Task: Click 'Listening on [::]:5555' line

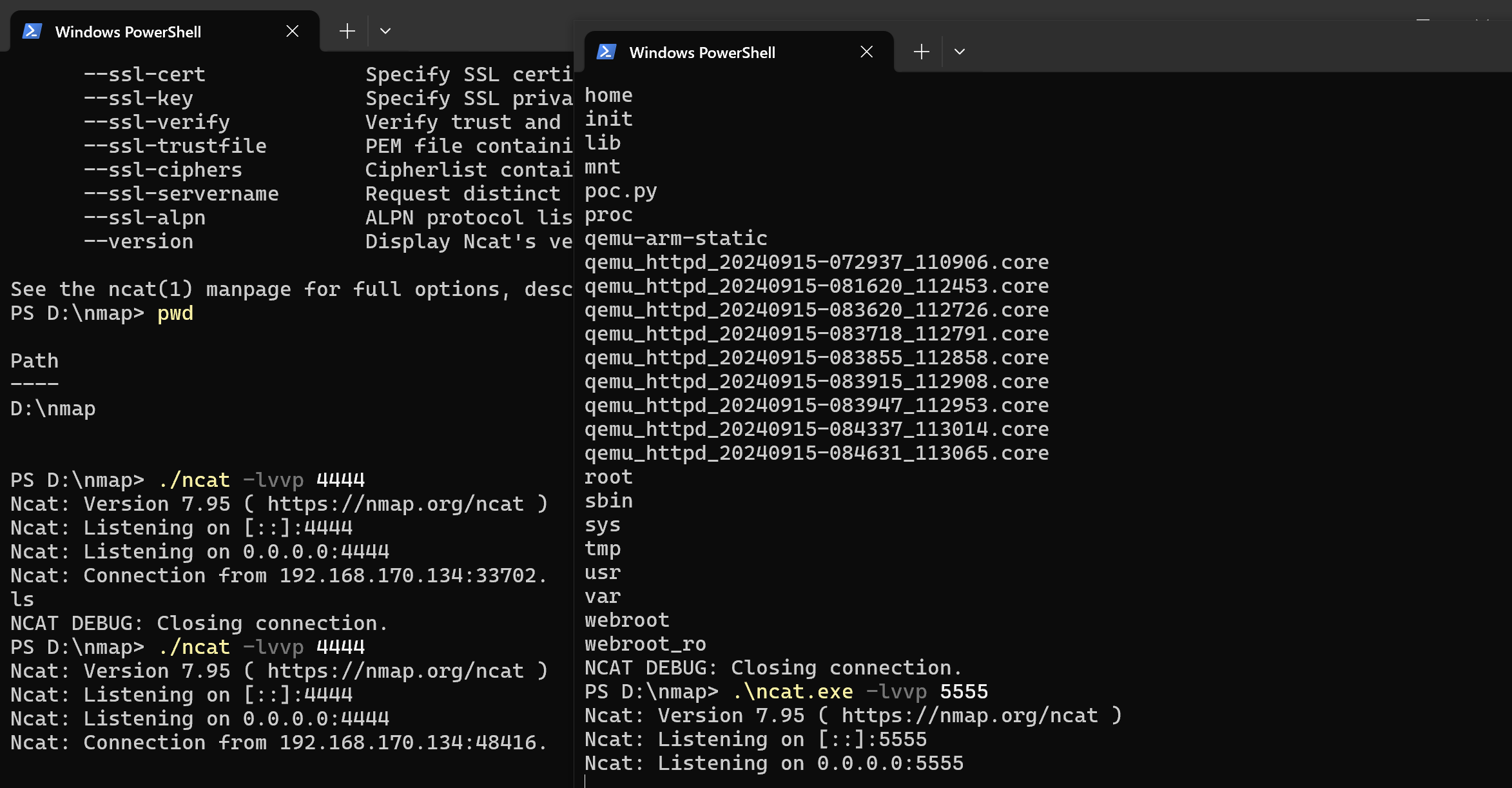Action: [755, 740]
